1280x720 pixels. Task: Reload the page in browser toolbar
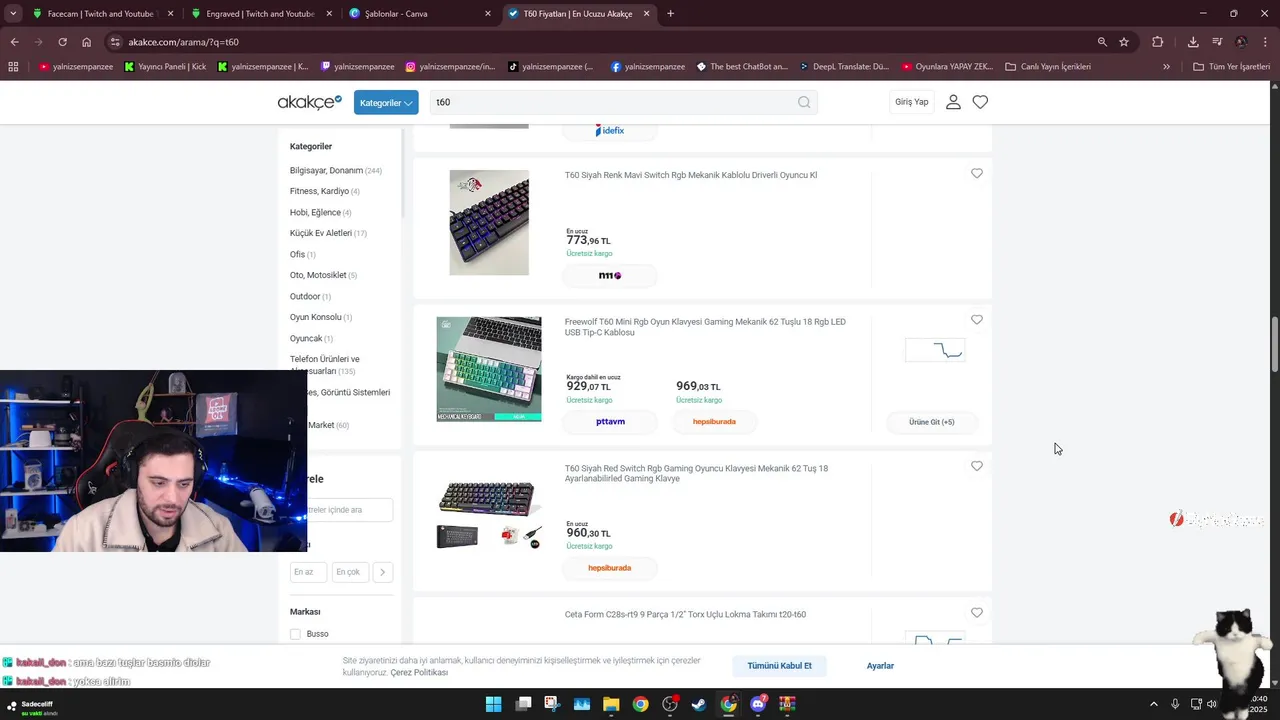click(62, 42)
